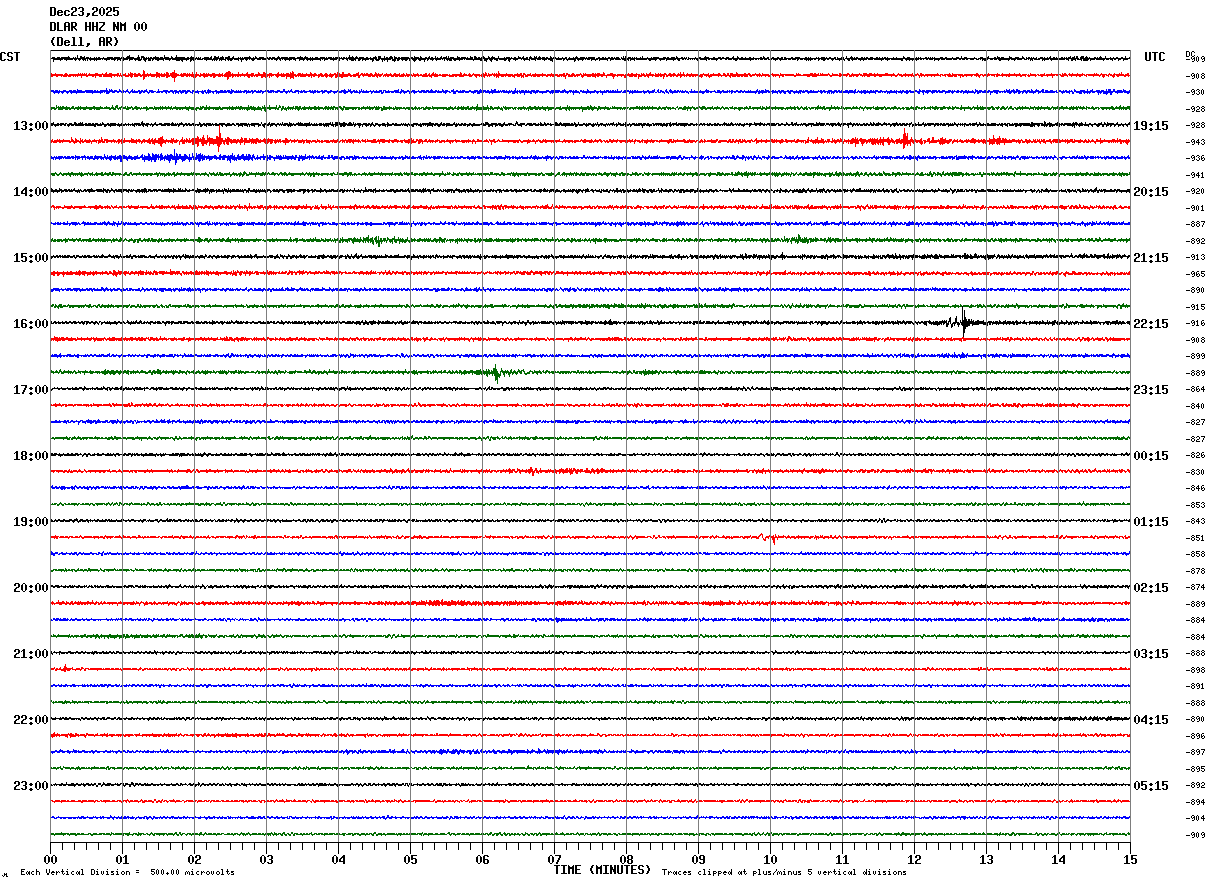
Task: Click minute tick label '12' on time axis
Action: (x=914, y=859)
